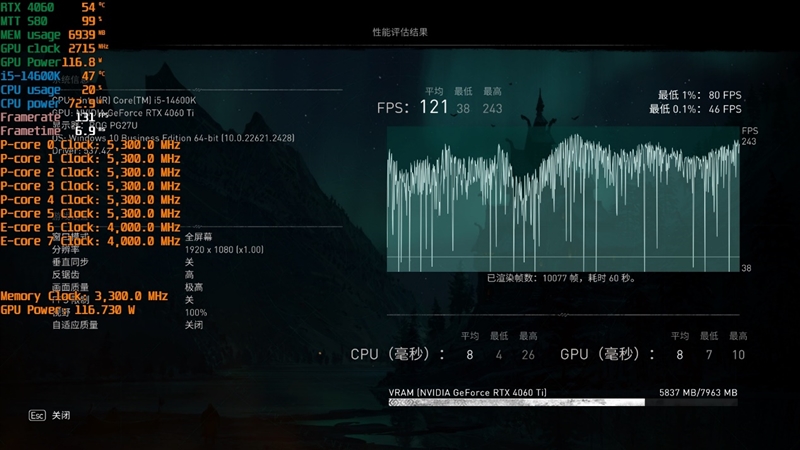
Task: Click the 自适应质量 setting label
Action: pyautogui.click(x=75, y=325)
